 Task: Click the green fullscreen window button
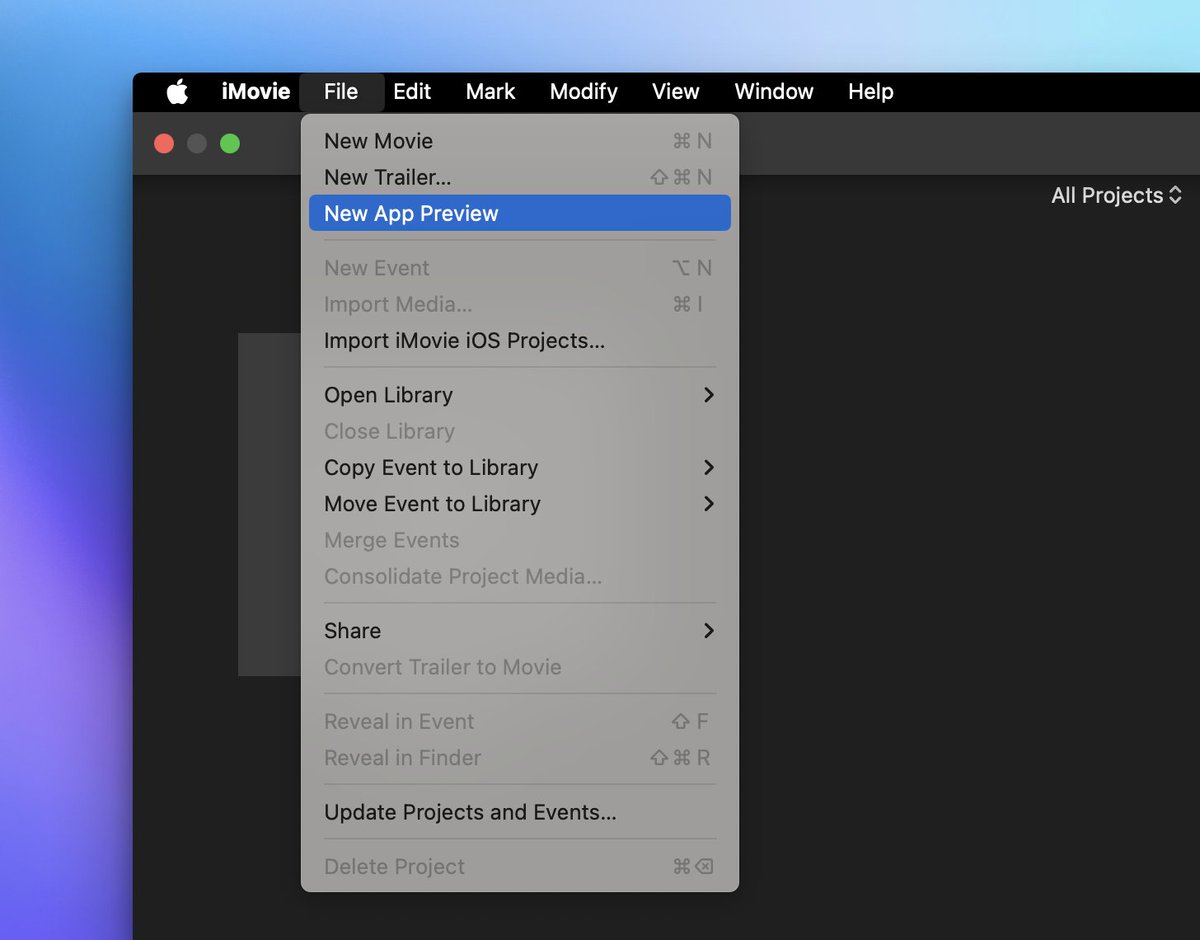(x=230, y=144)
